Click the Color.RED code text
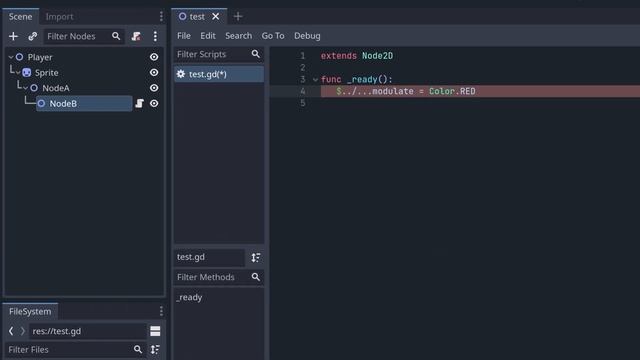 452,91
